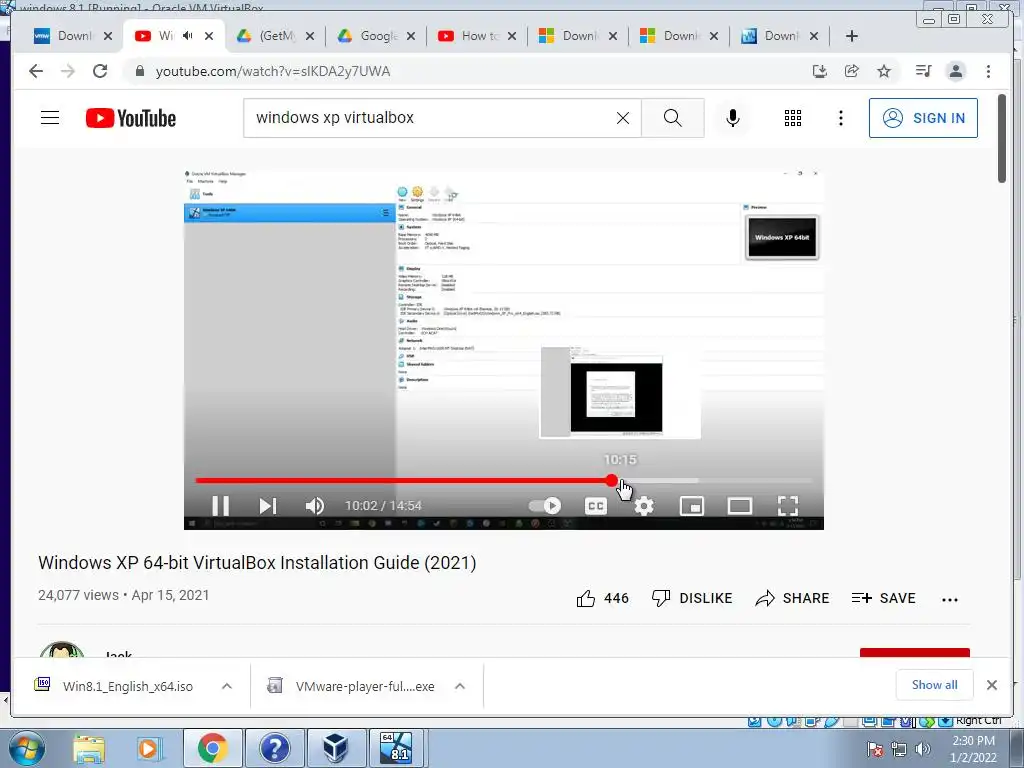Share this page icon in address bar
Image resolution: width=1024 pixels, height=768 pixels.
(852, 71)
